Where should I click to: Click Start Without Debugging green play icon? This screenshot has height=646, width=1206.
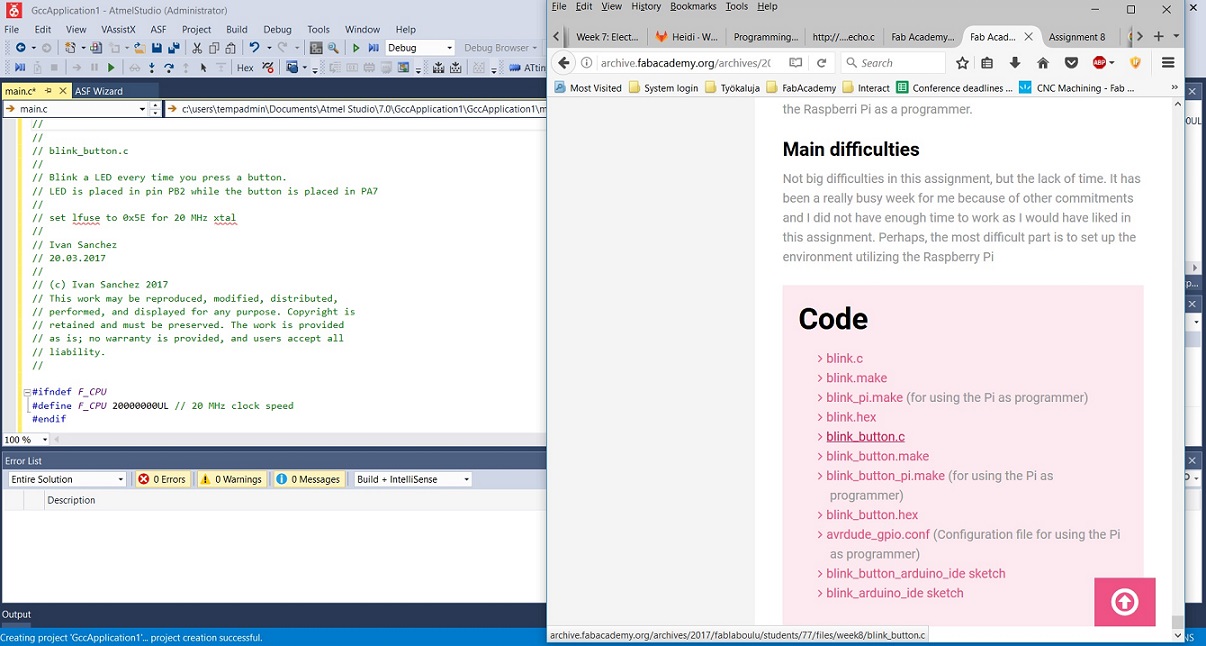click(356, 48)
